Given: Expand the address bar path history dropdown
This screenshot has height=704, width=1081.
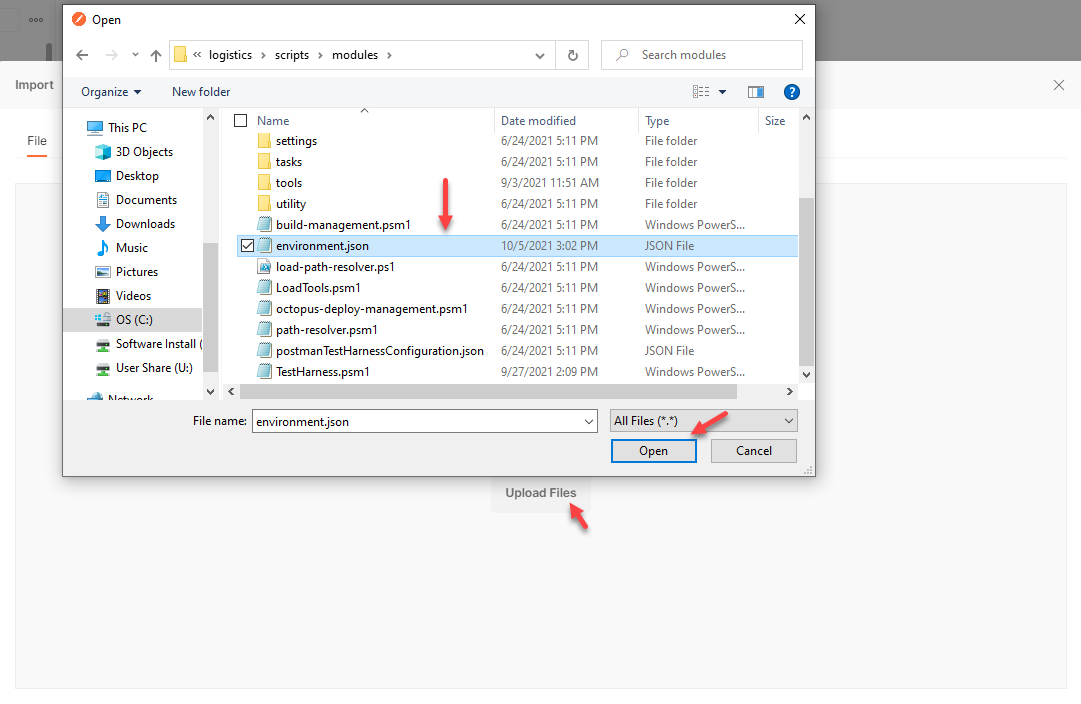Looking at the screenshot, I should pyautogui.click(x=540, y=55).
